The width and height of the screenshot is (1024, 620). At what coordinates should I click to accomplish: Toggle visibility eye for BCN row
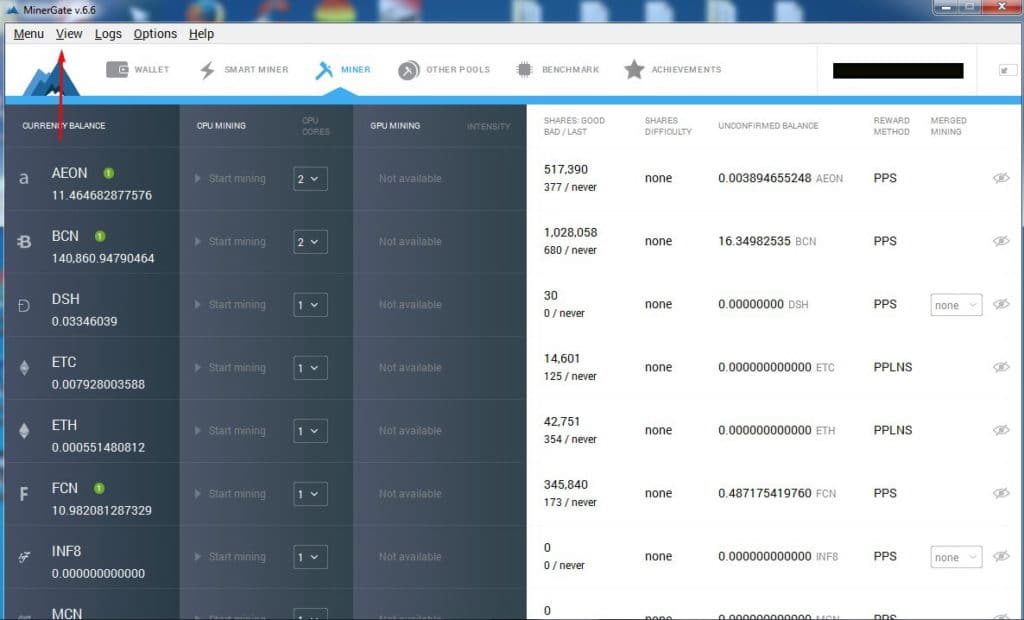coord(1001,241)
